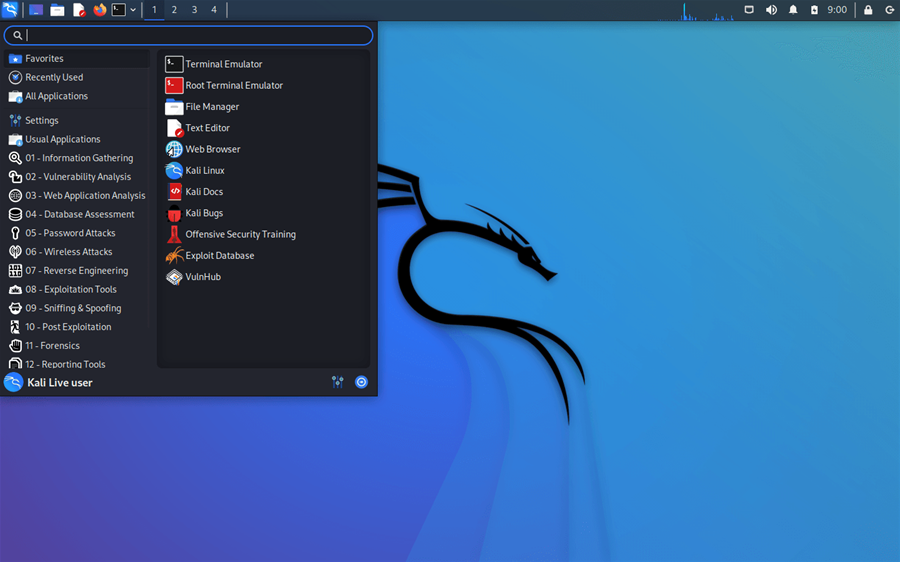Select the Recently Used category
The height and width of the screenshot is (562, 900).
coord(77,77)
